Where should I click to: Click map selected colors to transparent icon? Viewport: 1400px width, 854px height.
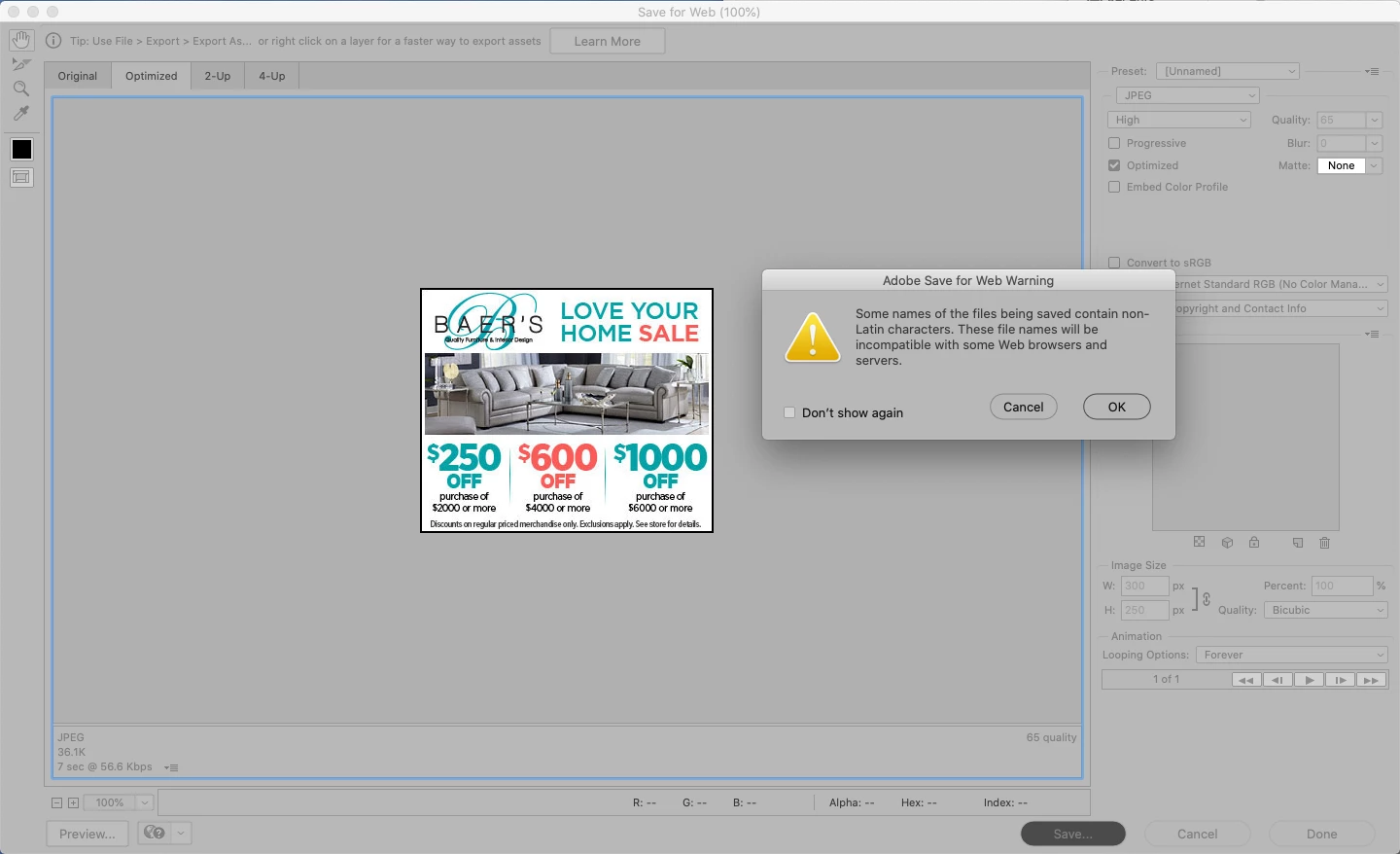point(1199,542)
